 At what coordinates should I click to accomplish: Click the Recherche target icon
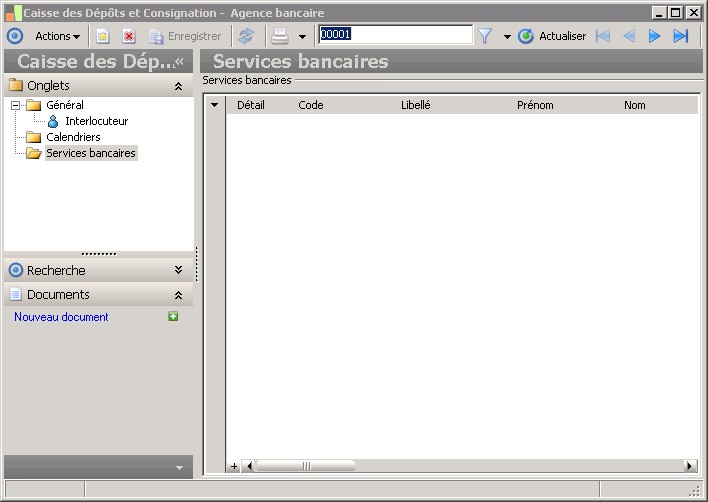[16, 270]
